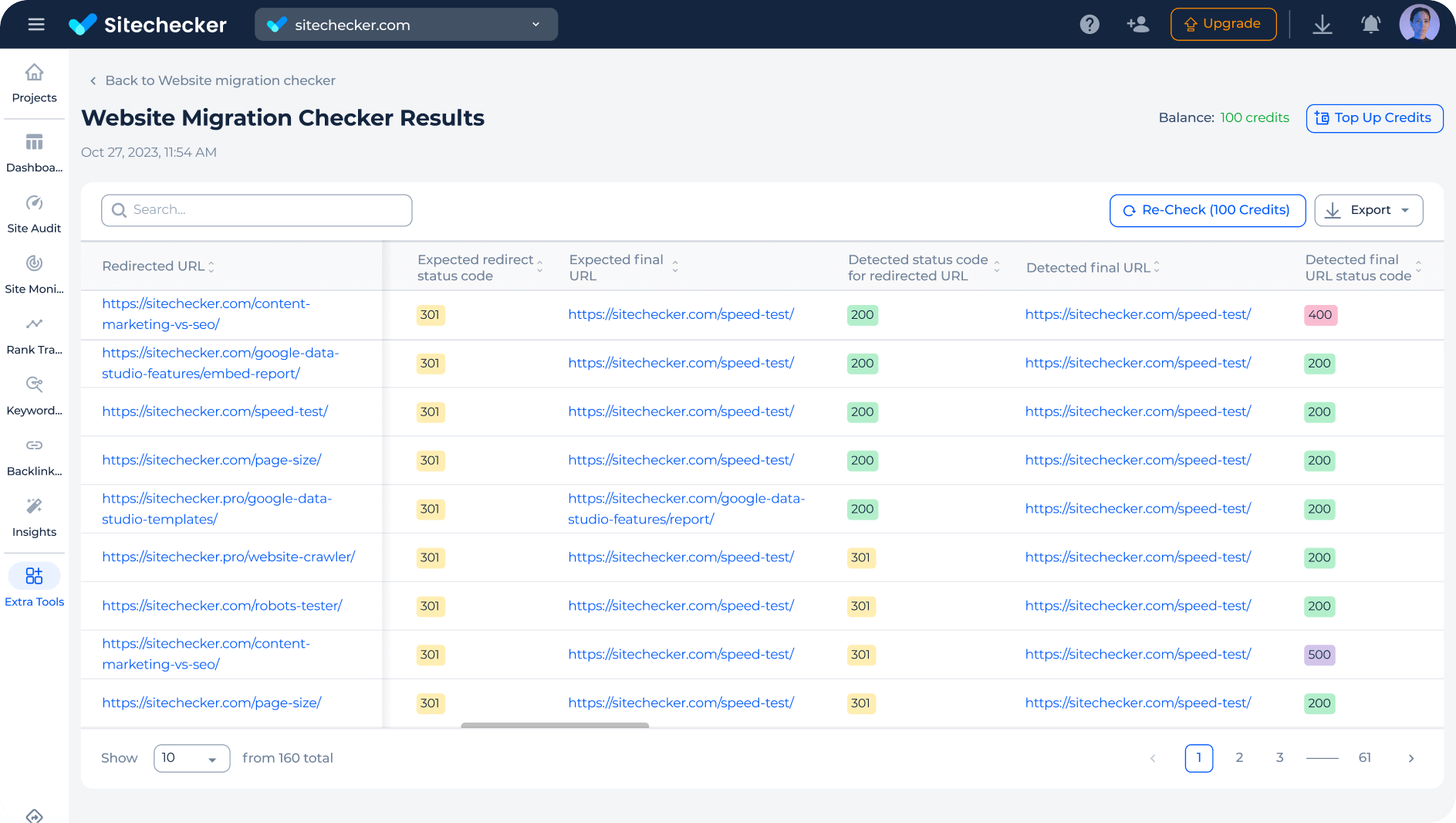
Task: Open Rank Tracker in sidebar
Action: coord(34,336)
